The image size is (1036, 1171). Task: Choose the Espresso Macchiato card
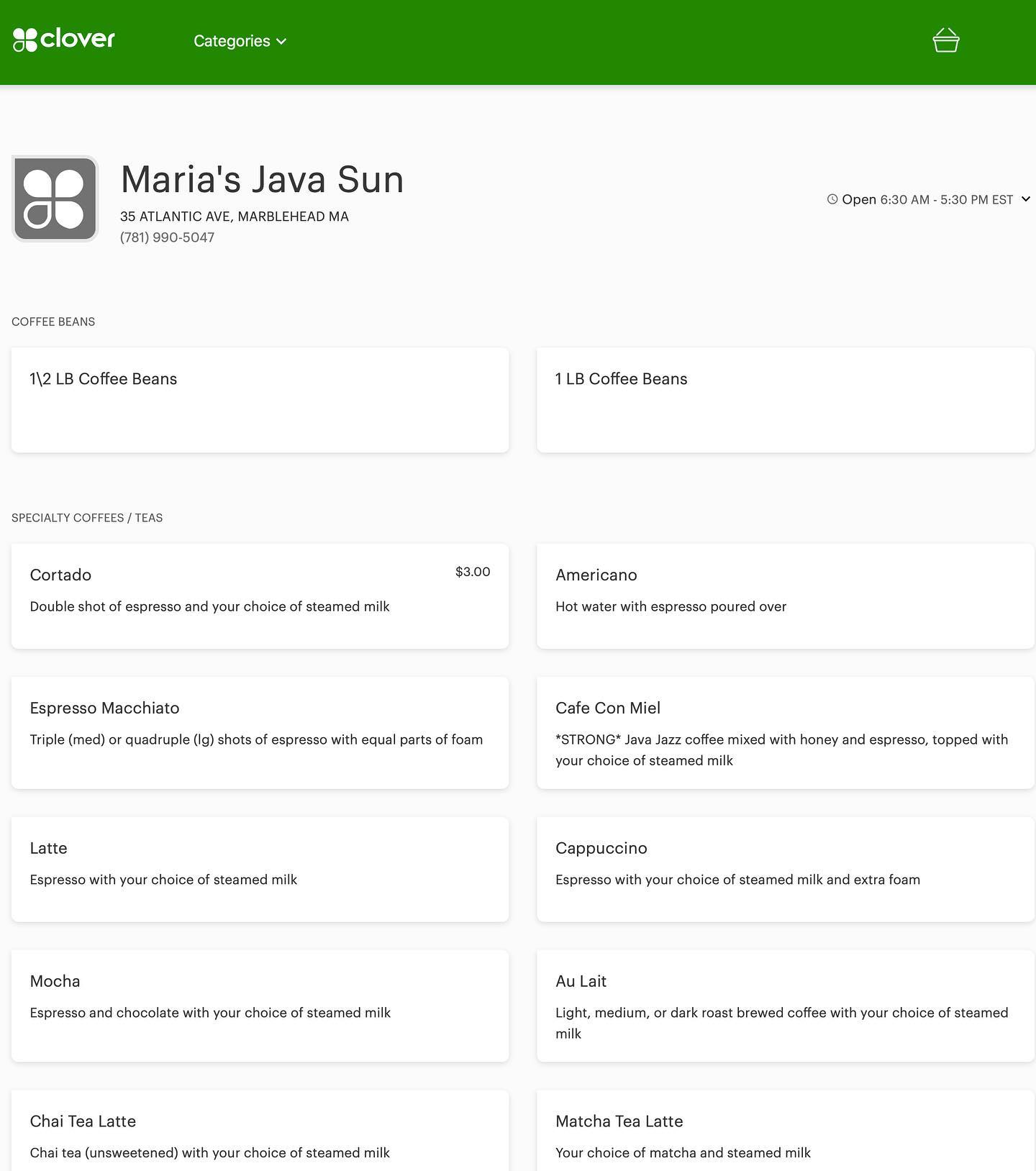(260, 732)
